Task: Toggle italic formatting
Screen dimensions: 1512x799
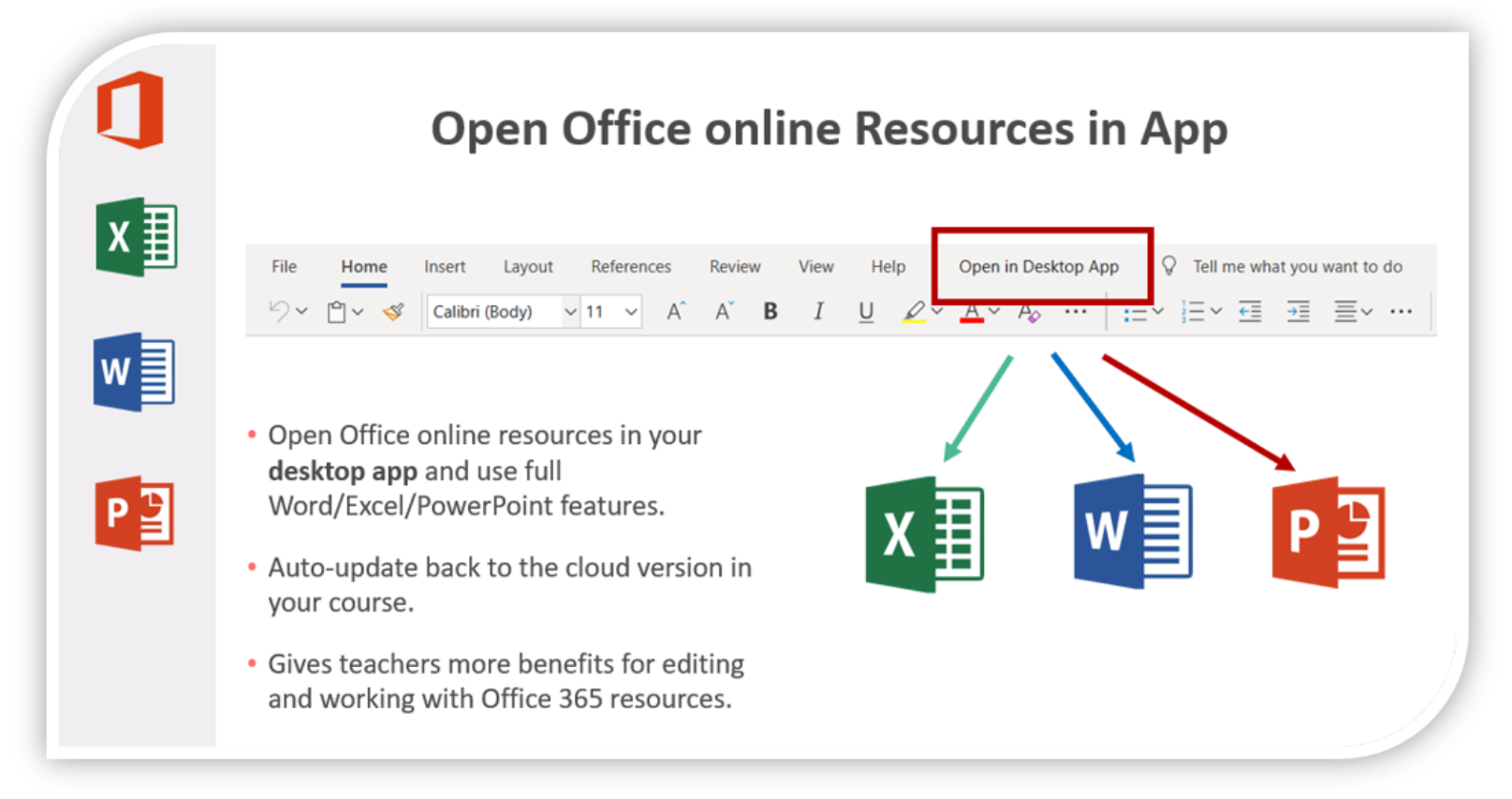Action: point(818,312)
